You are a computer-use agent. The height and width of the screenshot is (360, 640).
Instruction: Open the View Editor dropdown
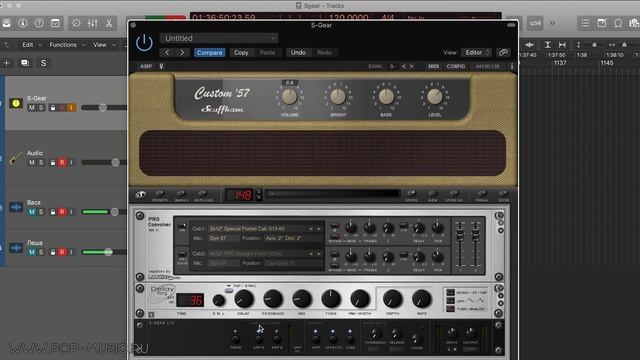point(476,53)
